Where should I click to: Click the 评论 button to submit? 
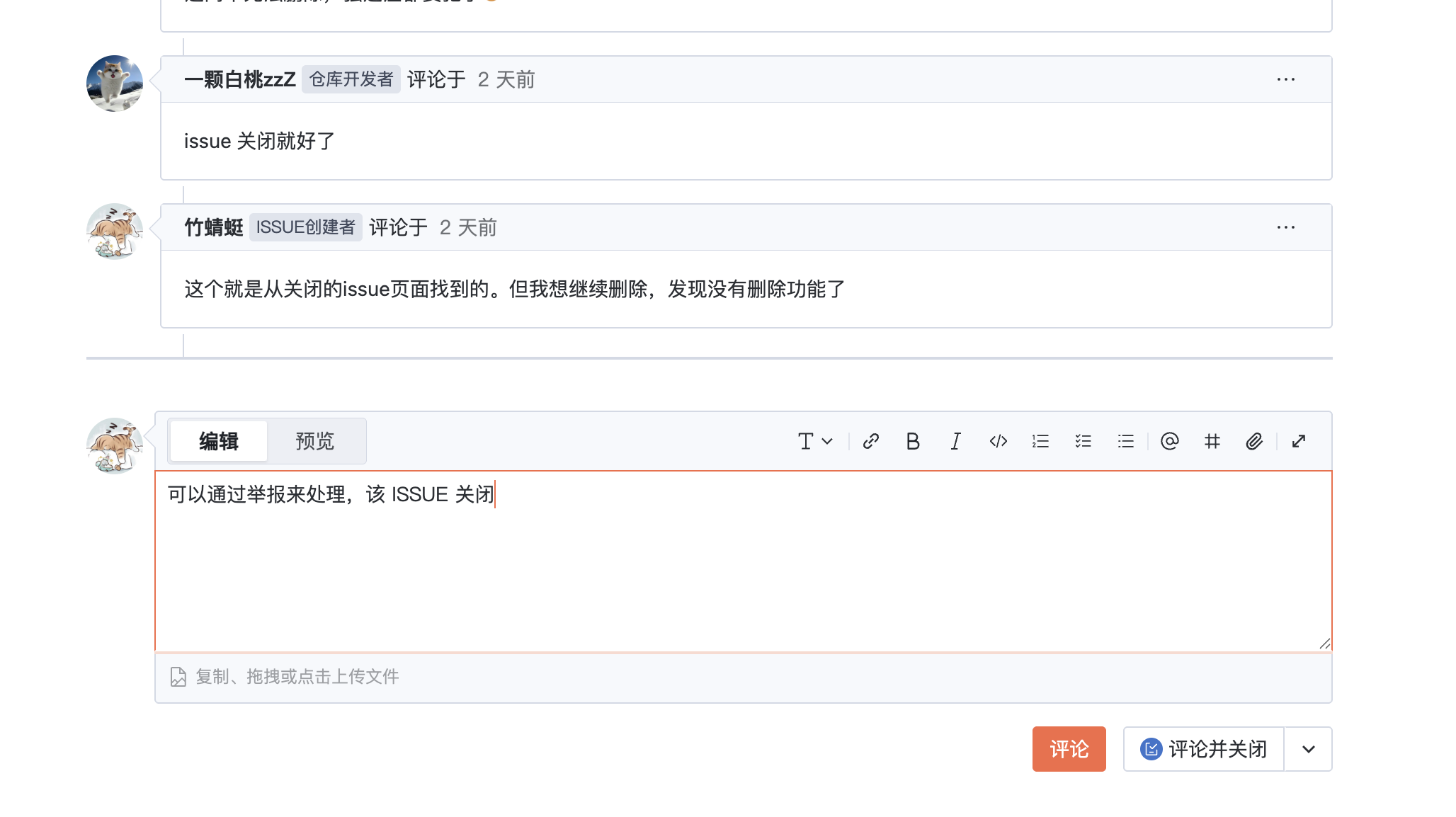[x=1069, y=749]
